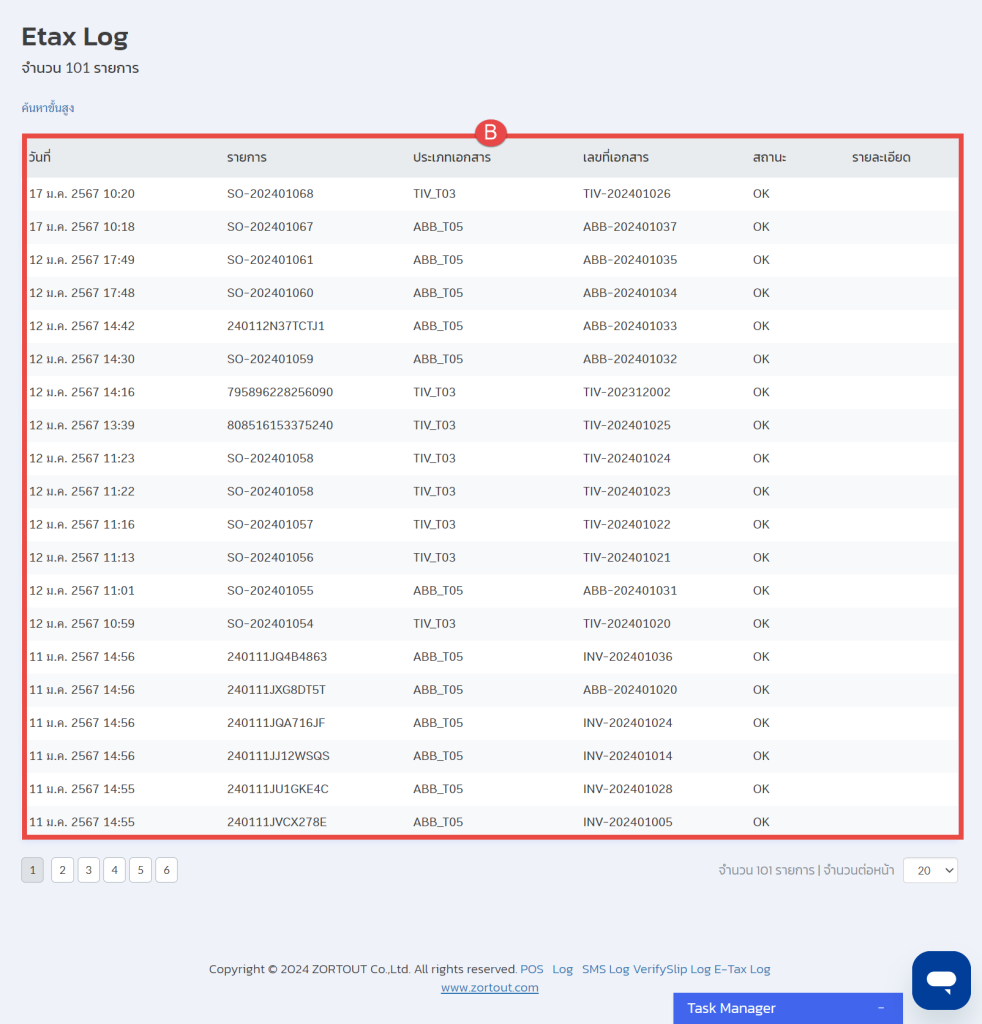Open the Log footer link

(562, 969)
